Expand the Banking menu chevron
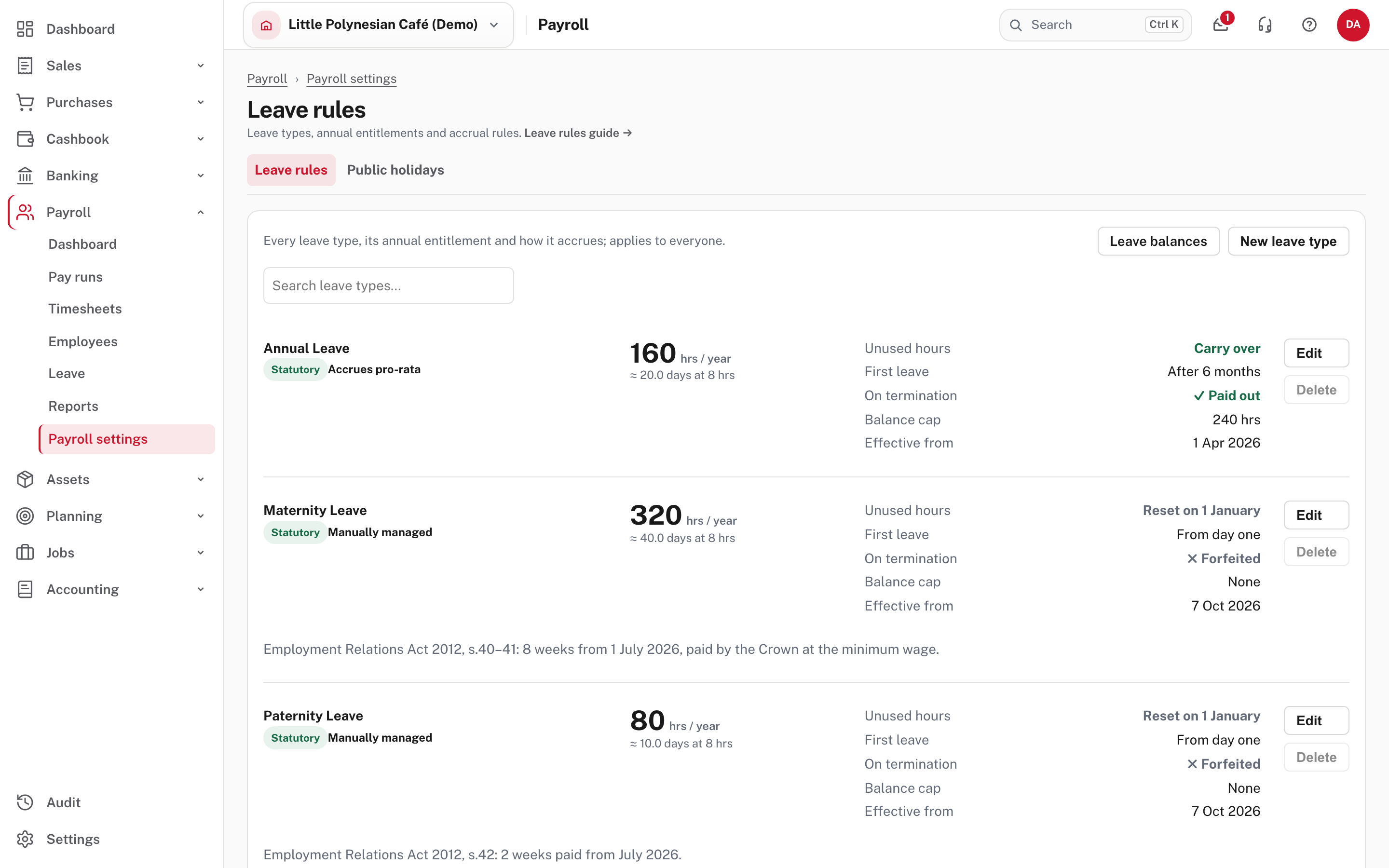This screenshot has width=1389, height=868. 200,176
